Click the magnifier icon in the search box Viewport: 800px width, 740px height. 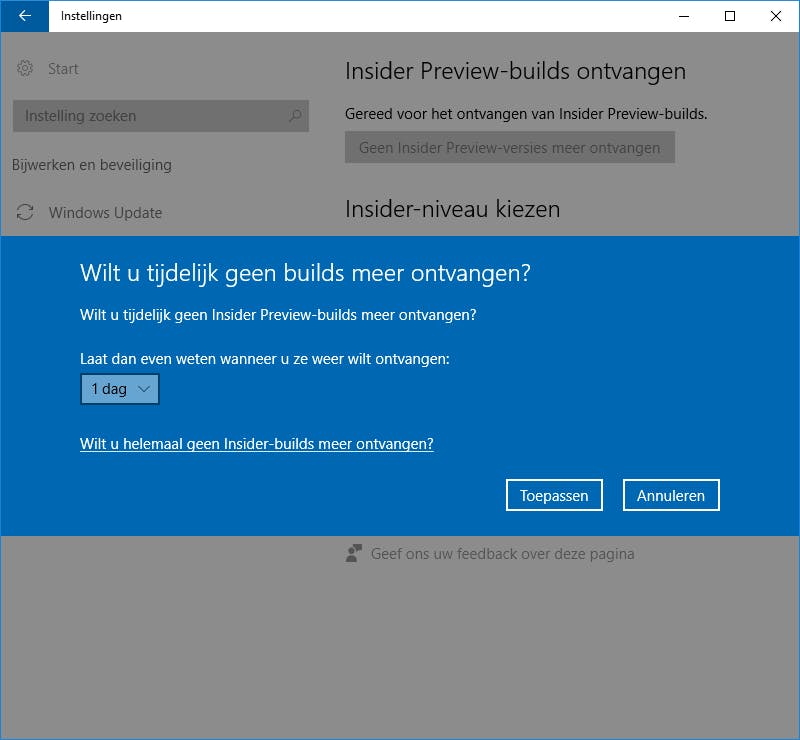point(294,116)
